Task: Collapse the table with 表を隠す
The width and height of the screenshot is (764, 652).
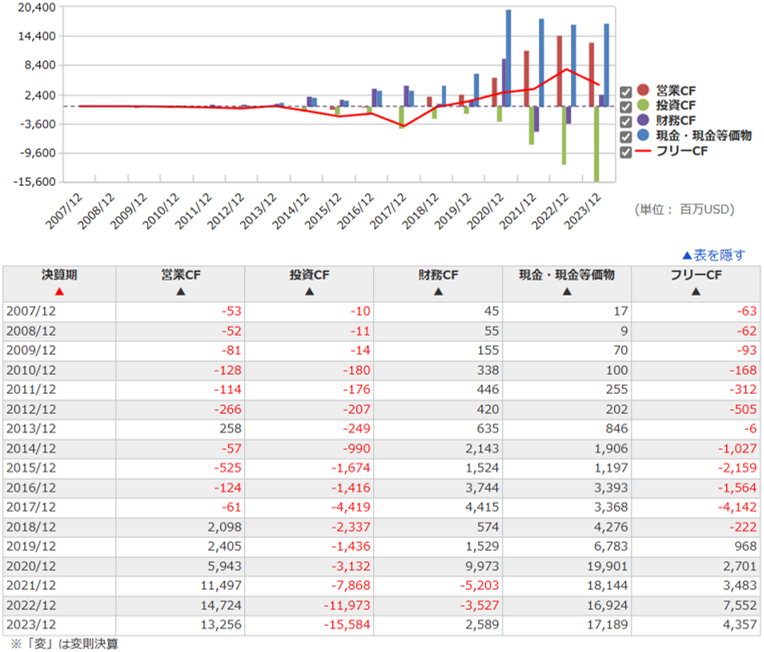Action: coord(712,255)
